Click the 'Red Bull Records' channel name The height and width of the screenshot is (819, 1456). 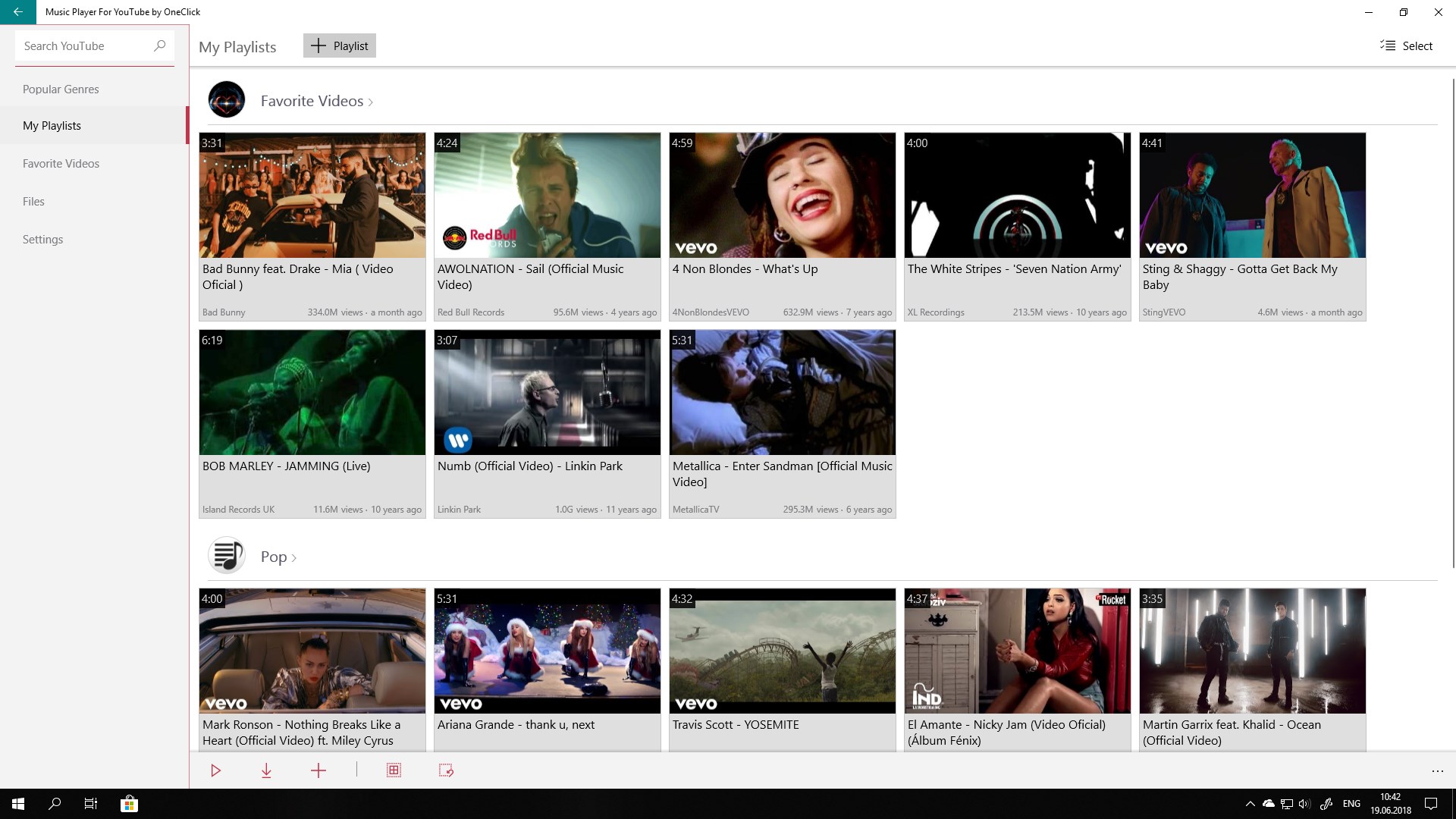[471, 312]
